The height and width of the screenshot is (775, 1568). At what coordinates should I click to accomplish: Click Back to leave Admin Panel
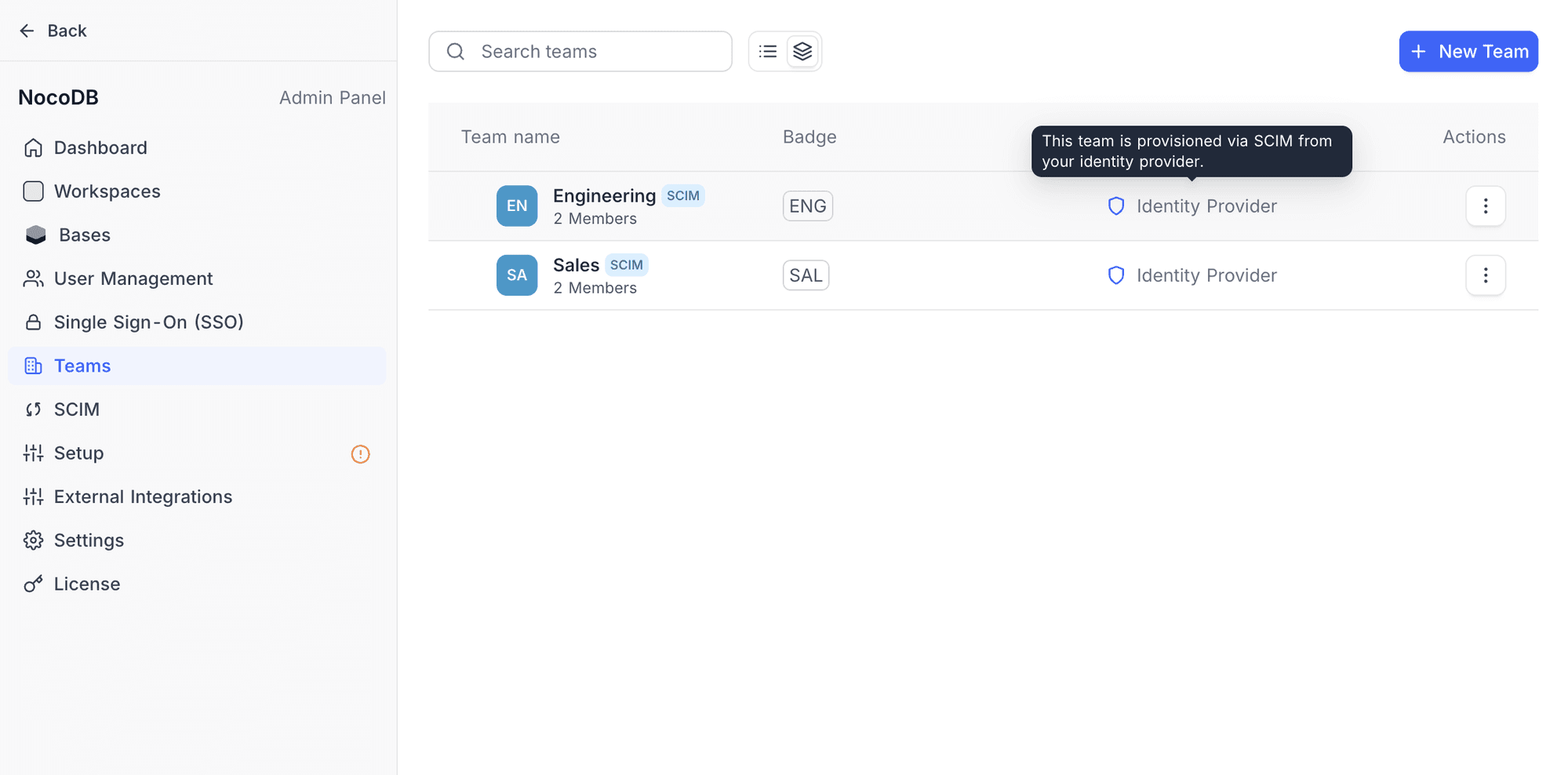(x=52, y=30)
